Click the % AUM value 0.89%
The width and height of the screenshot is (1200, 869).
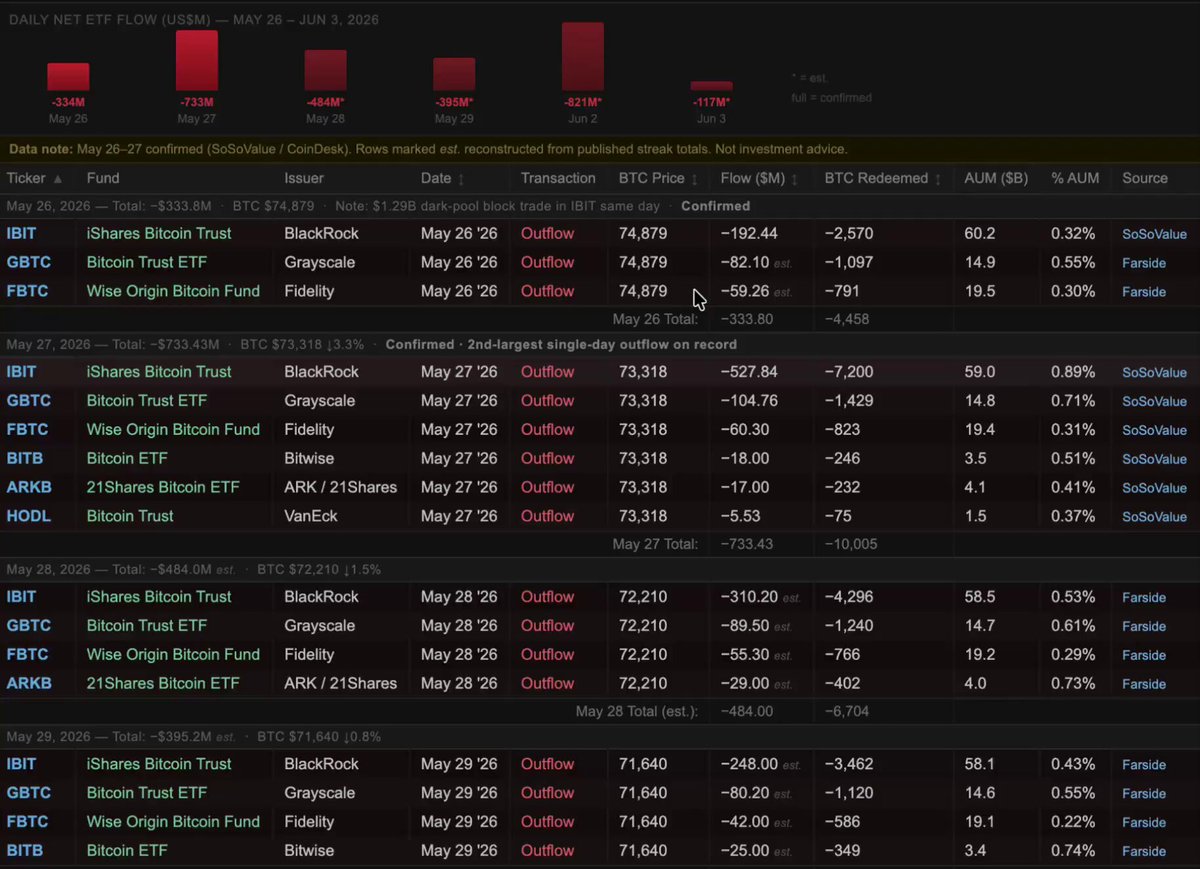pyautogui.click(x=1072, y=371)
